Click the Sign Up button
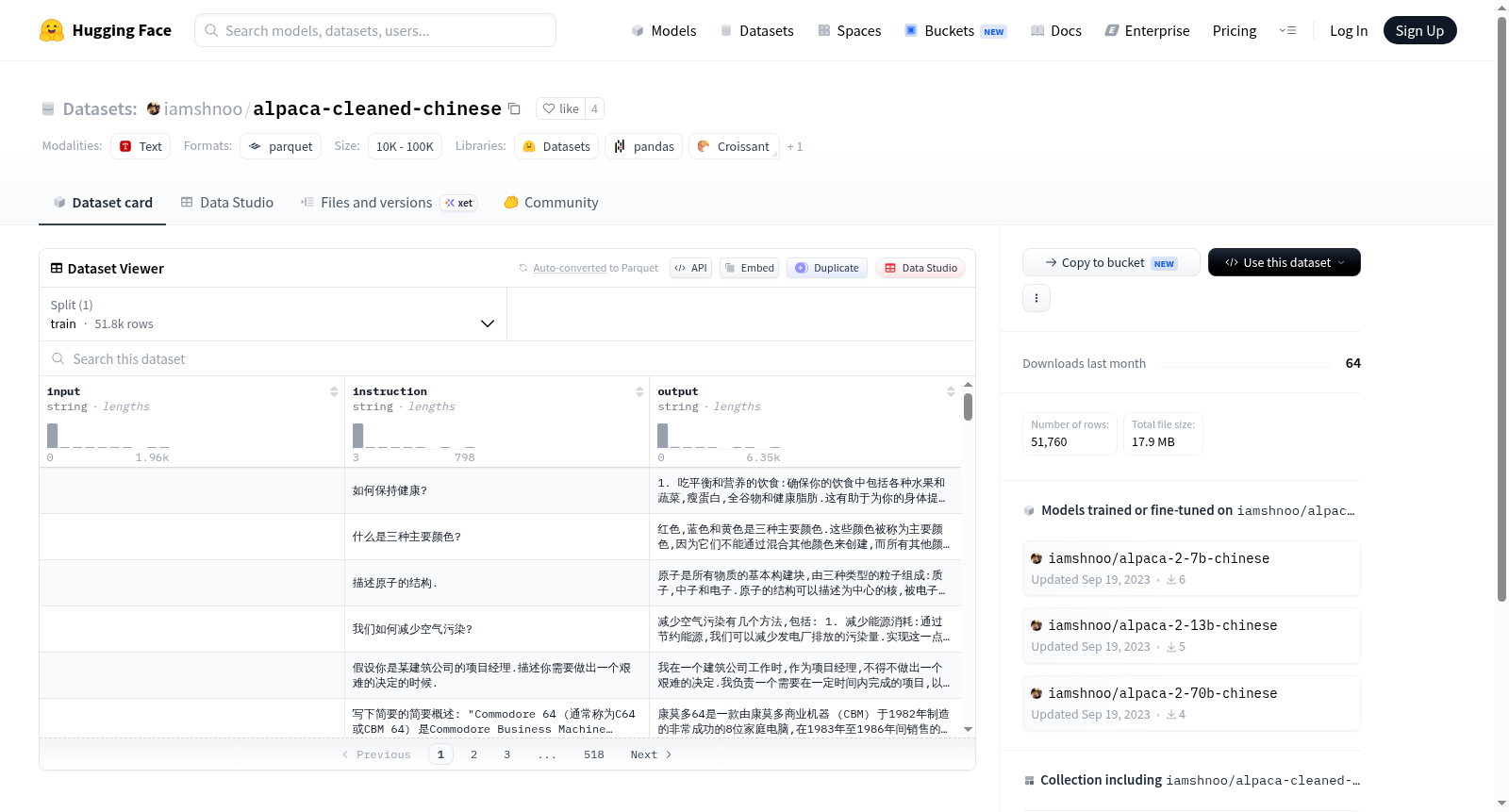Image resolution: width=1509 pixels, height=812 pixels. click(1419, 30)
